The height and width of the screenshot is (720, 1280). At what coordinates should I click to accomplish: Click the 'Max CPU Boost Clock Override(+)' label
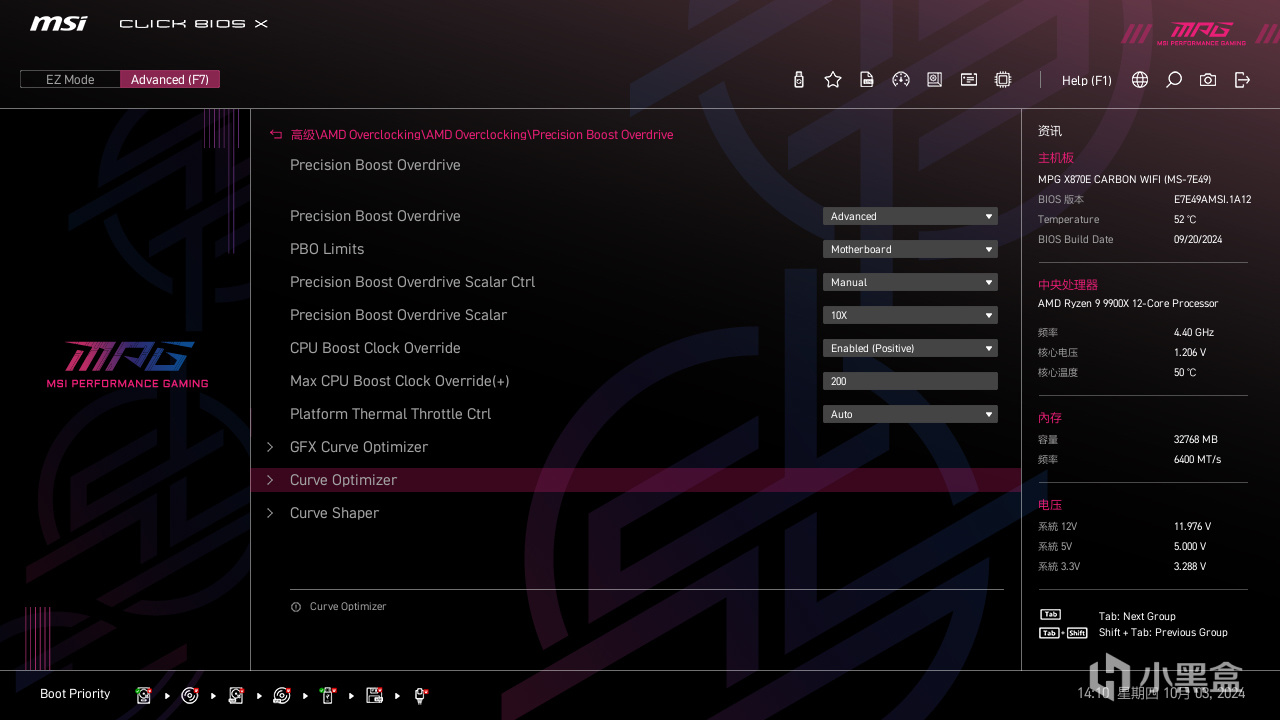(400, 381)
